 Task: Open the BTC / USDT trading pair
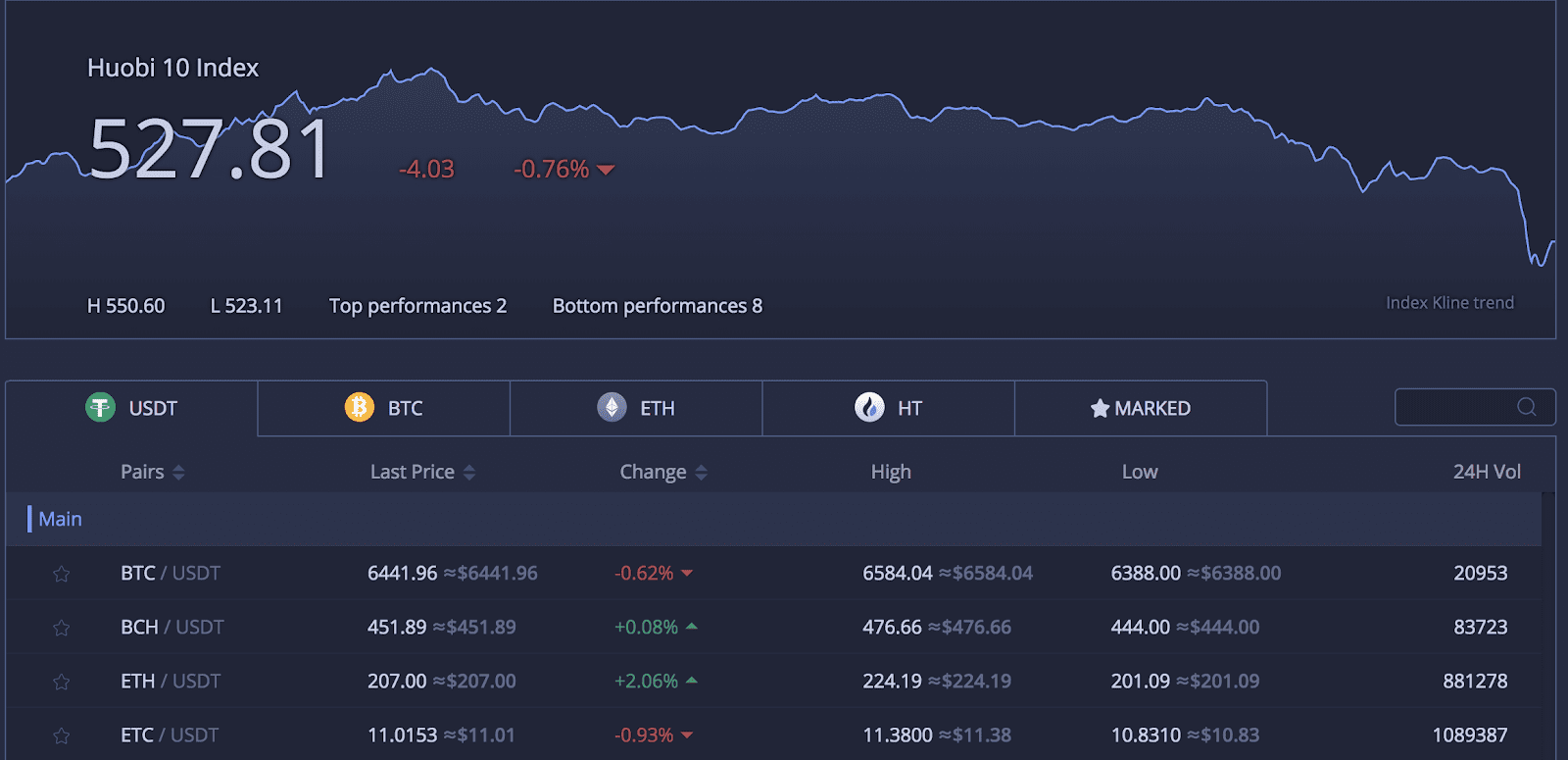[171, 573]
